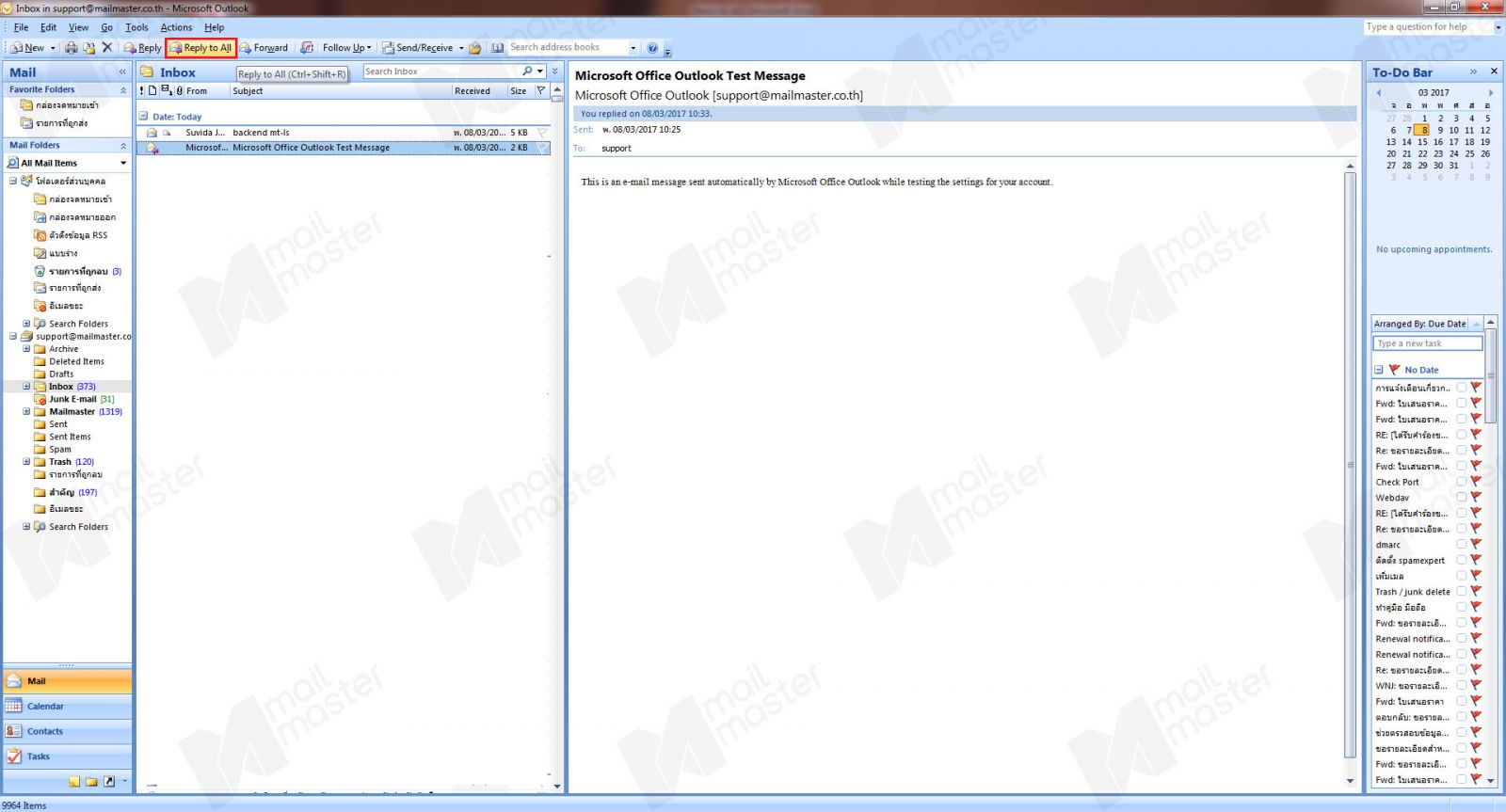
Task: Open the Edit menu
Action: (48, 27)
